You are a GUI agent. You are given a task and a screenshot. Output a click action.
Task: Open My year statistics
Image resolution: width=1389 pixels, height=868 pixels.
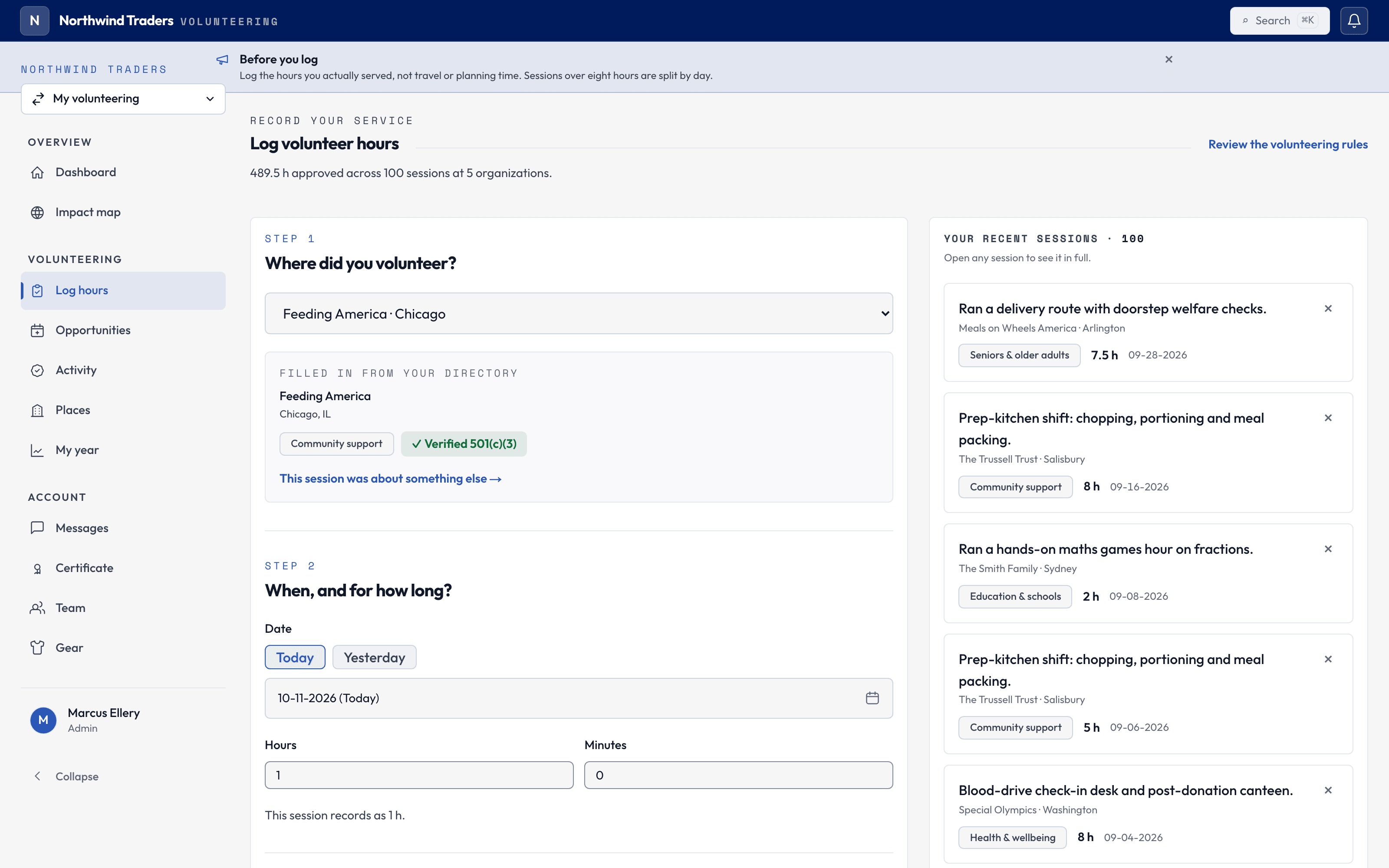123,450
